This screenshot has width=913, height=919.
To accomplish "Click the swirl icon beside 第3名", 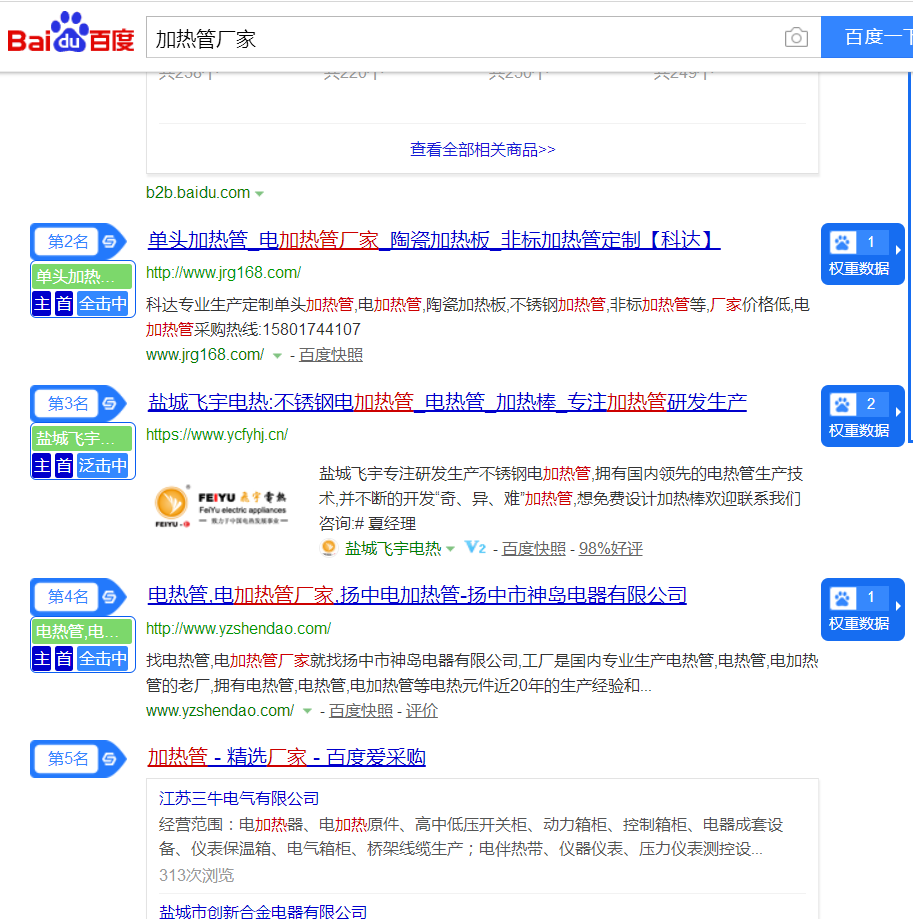I will click(110, 403).
